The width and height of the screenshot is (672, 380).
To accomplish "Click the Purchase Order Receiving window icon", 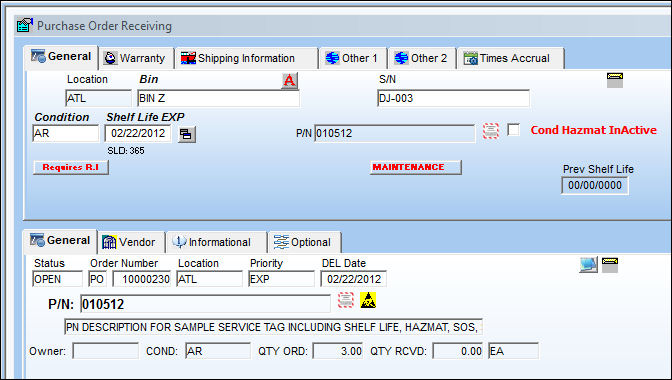I will pos(25,26).
